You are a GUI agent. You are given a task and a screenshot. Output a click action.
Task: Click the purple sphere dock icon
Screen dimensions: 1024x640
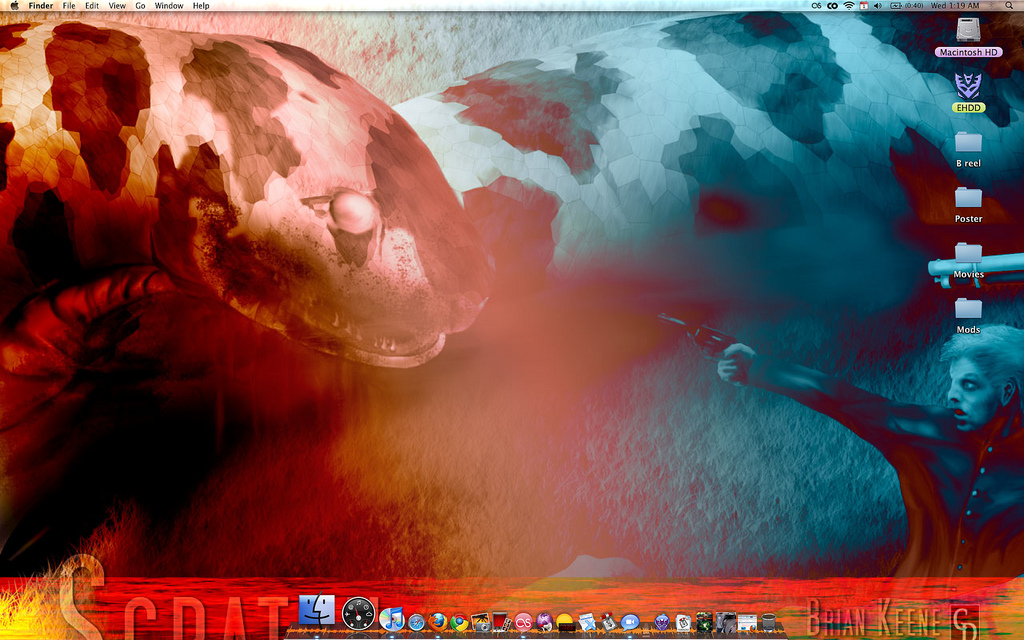pos(544,622)
